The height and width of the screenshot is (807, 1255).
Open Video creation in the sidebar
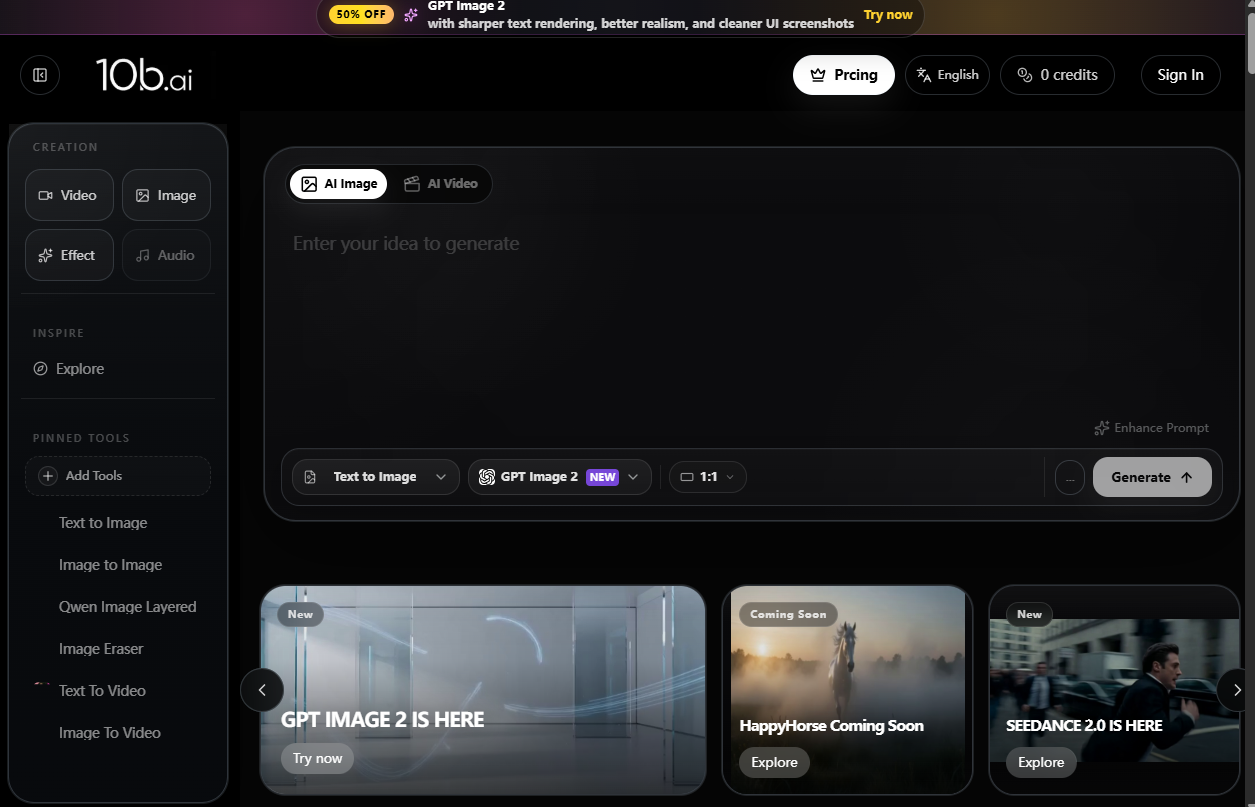point(69,195)
